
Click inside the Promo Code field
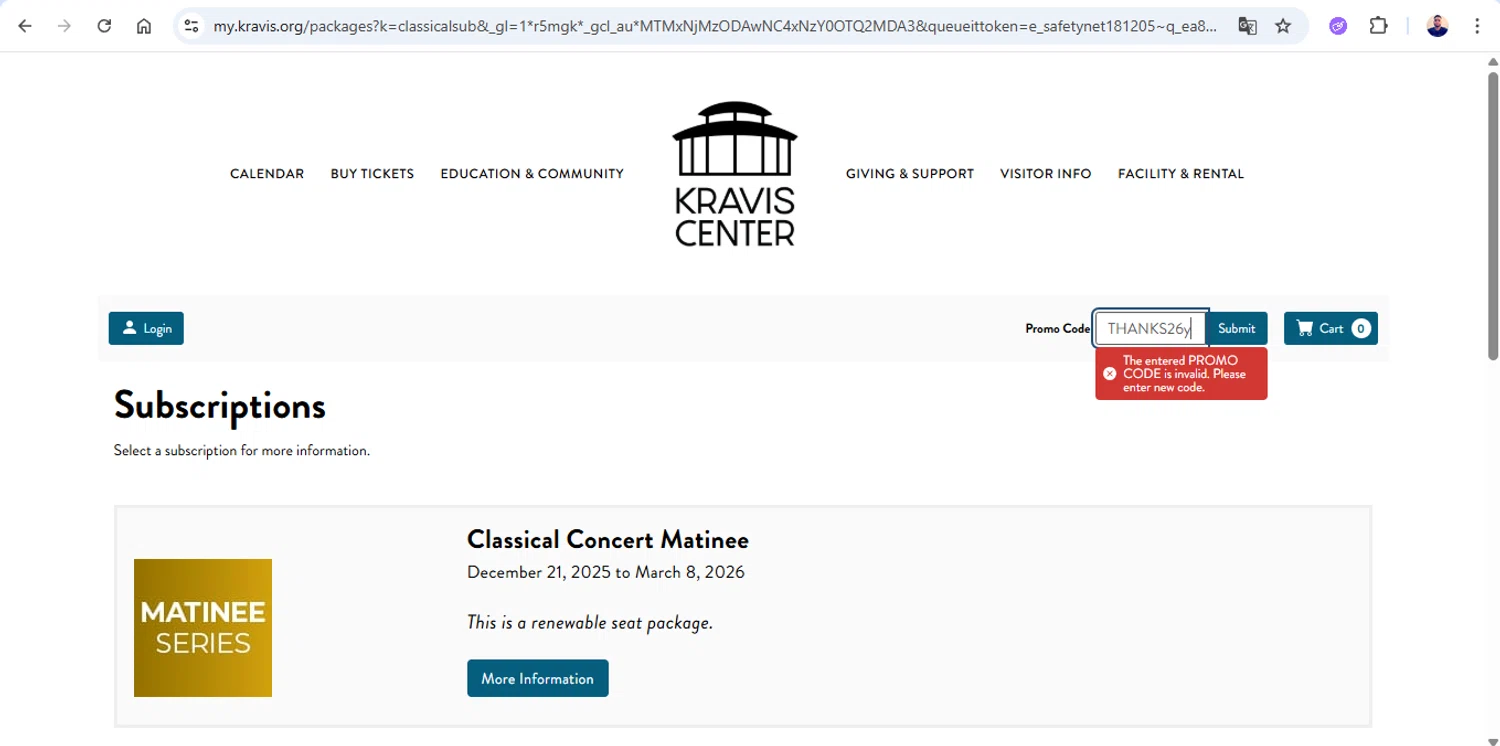coord(1150,328)
